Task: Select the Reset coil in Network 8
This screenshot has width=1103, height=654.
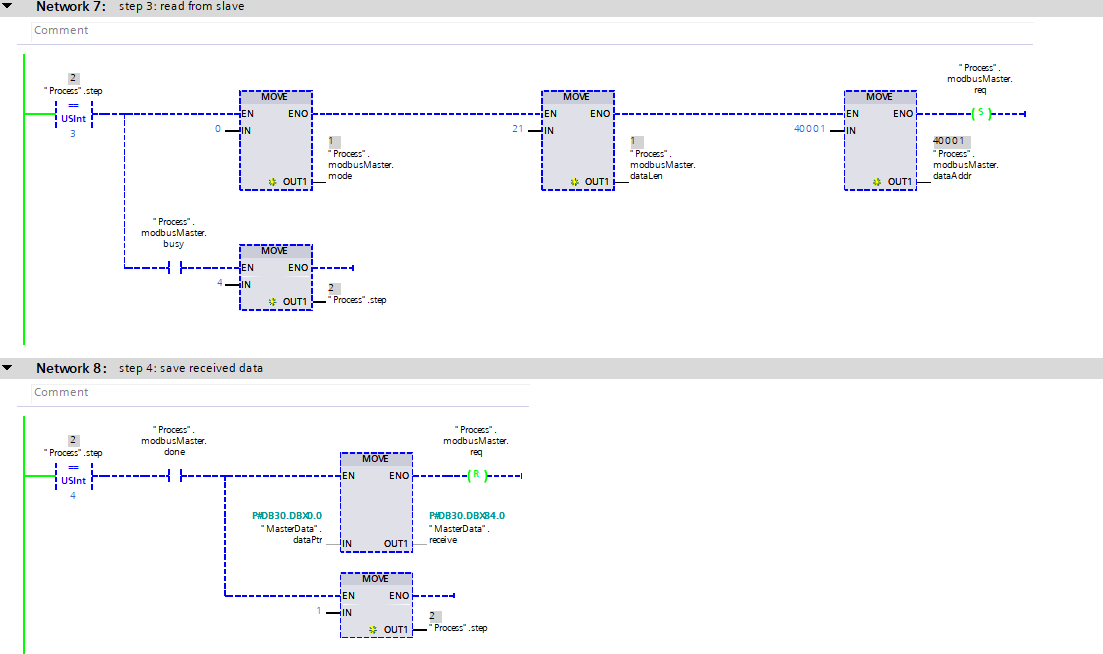Action: pyautogui.click(x=477, y=476)
